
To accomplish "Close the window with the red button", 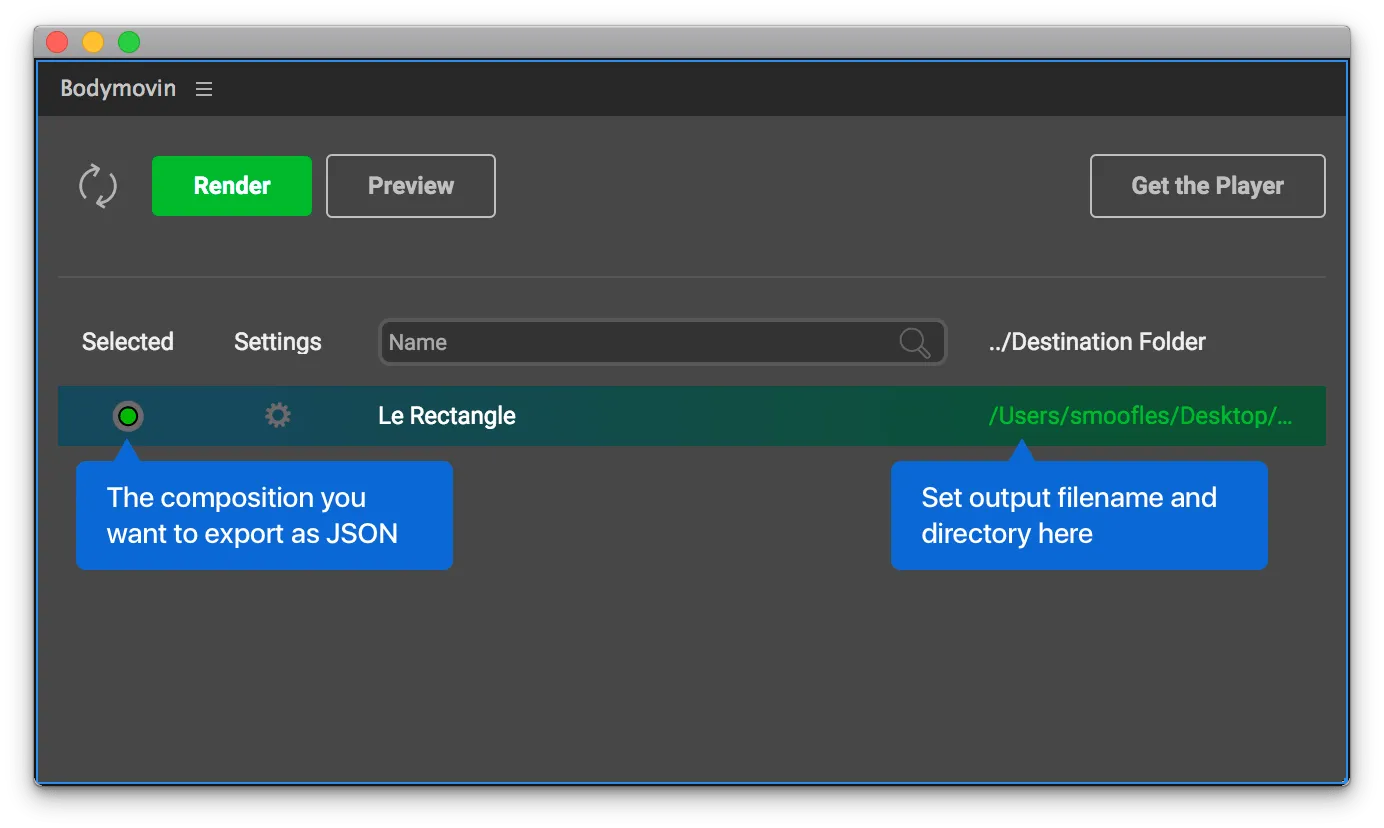I will (57, 42).
